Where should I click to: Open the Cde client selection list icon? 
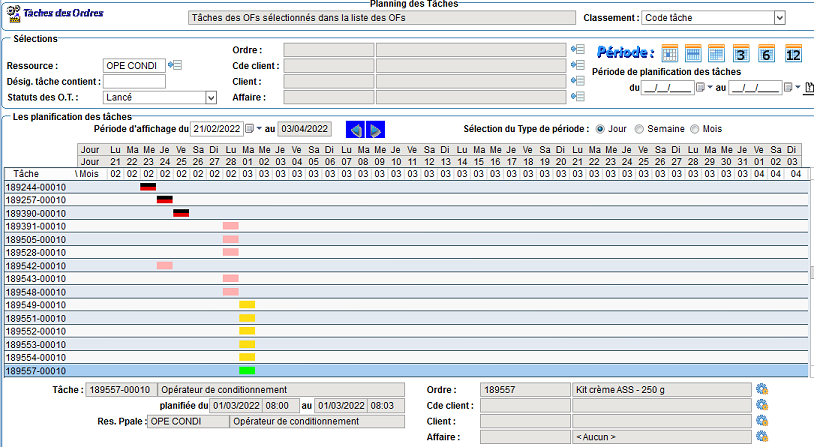[x=576, y=65]
